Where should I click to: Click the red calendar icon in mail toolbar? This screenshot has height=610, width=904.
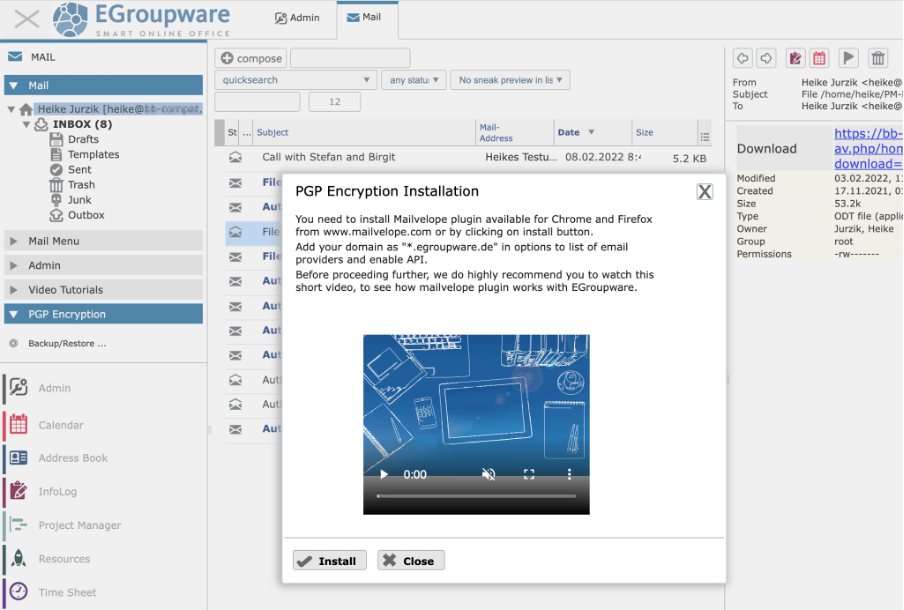(x=819, y=58)
